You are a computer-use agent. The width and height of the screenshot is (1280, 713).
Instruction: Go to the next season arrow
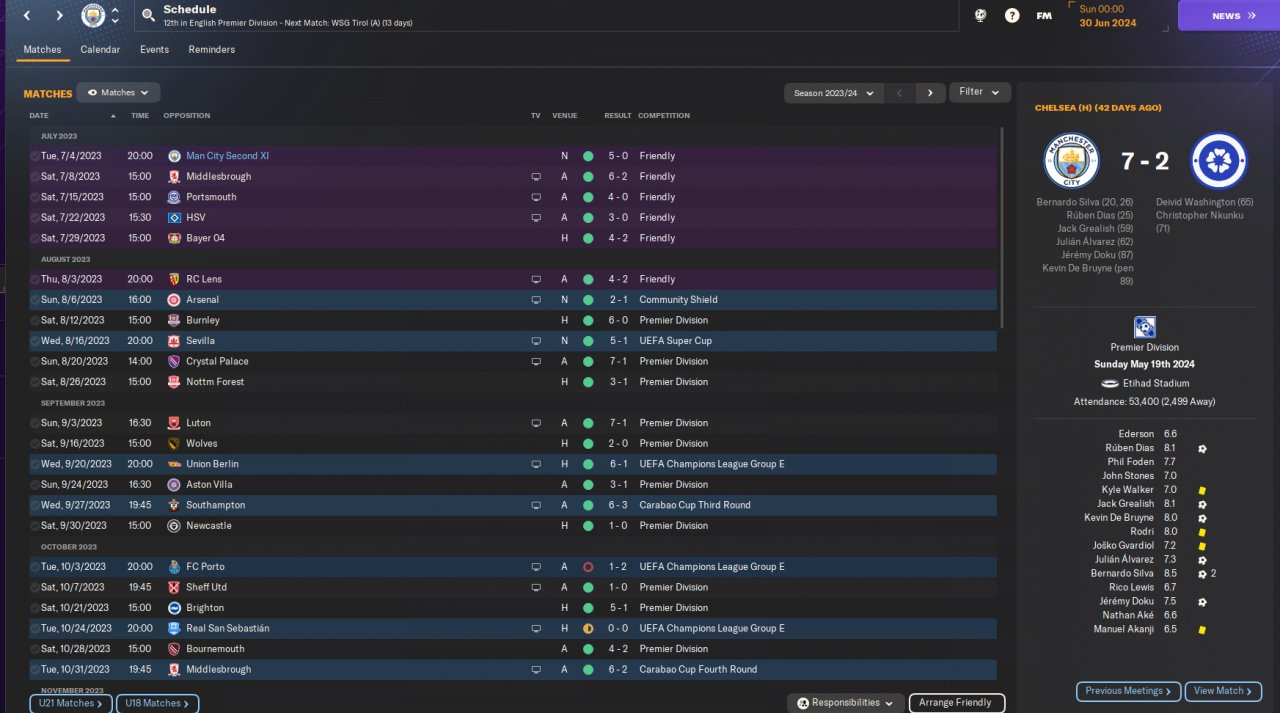pos(930,93)
